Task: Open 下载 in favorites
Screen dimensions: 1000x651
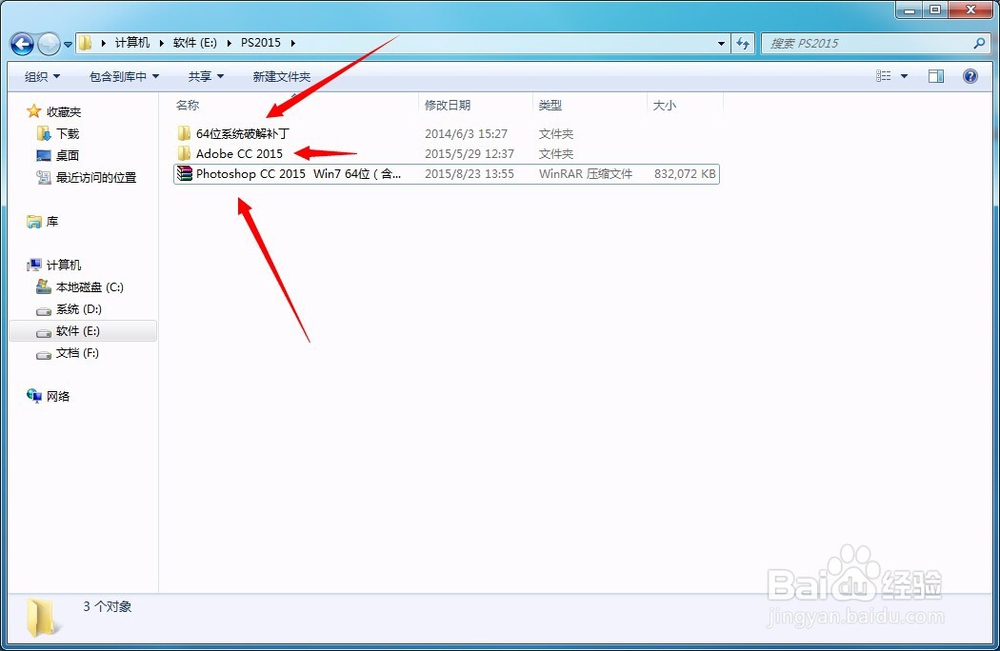Action: [x=68, y=134]
